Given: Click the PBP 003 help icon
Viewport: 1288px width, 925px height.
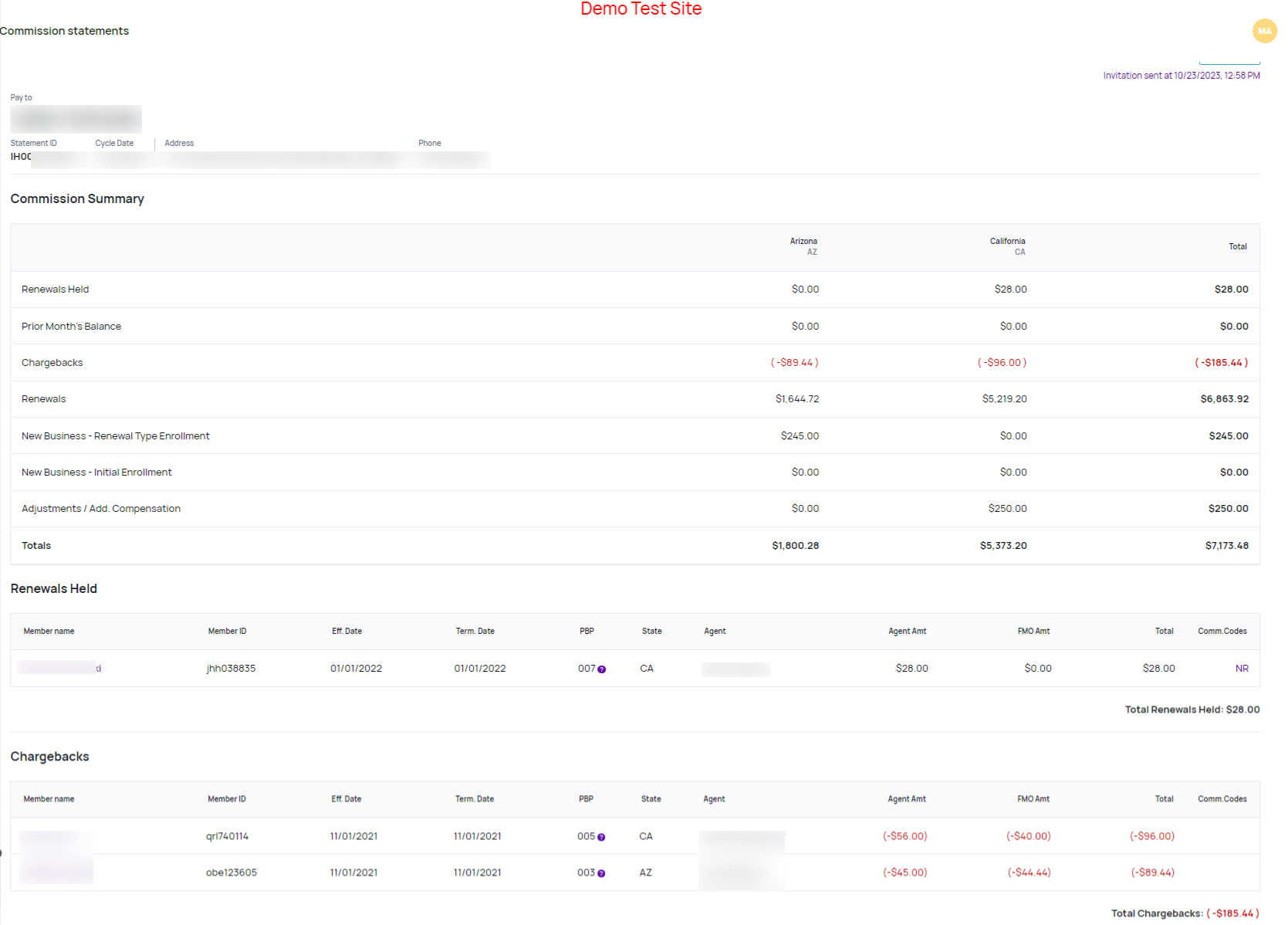Looking at the screenshot, I should click(601, 873).
